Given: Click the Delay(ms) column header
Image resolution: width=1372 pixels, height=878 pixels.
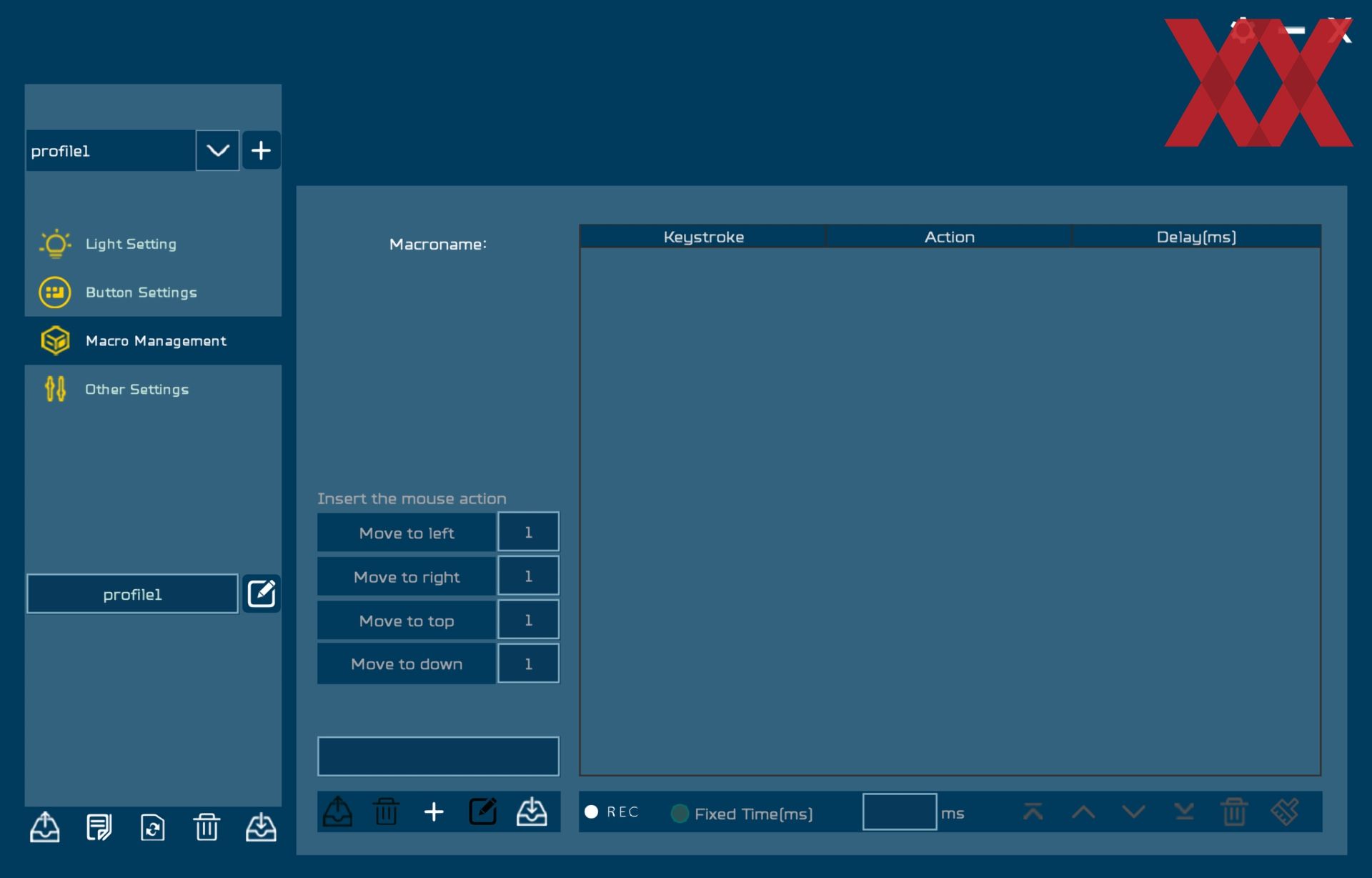Looking at the screenshot, I should [x=1196, y=237].
